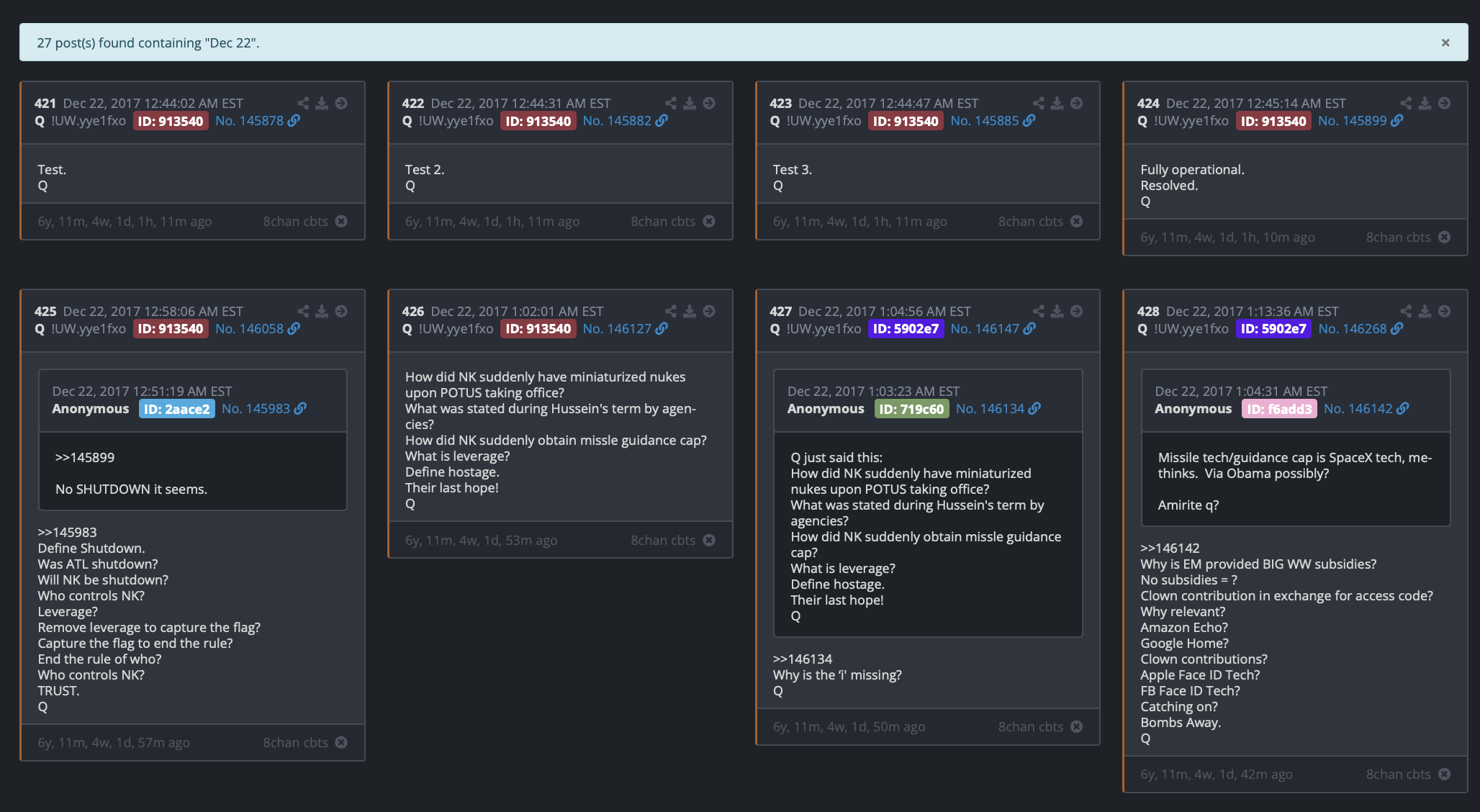Open link No. 146268
1480x812 pixels.
coord(1361,329)
